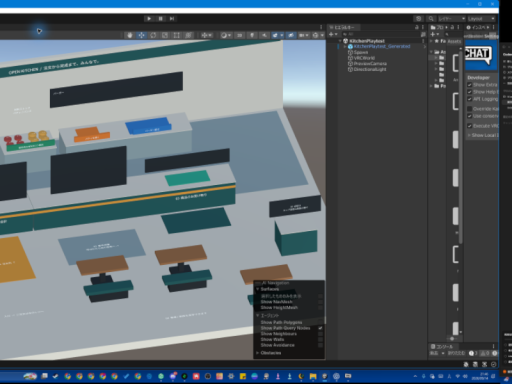
Task: Open the Scene camera settings dropdown
Action: (x=303, y=35)
